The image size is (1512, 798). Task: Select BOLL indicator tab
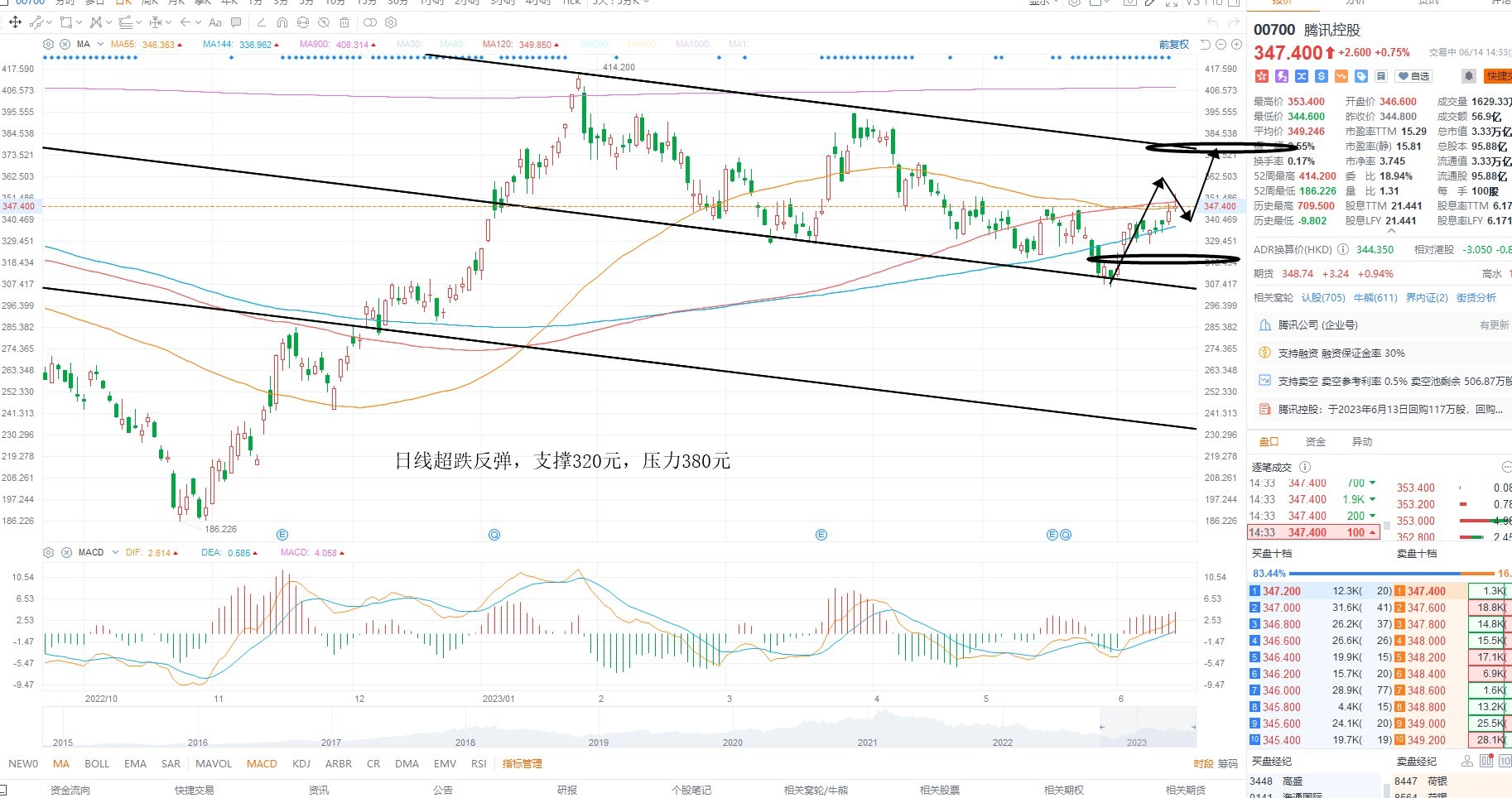click(97, 764)
